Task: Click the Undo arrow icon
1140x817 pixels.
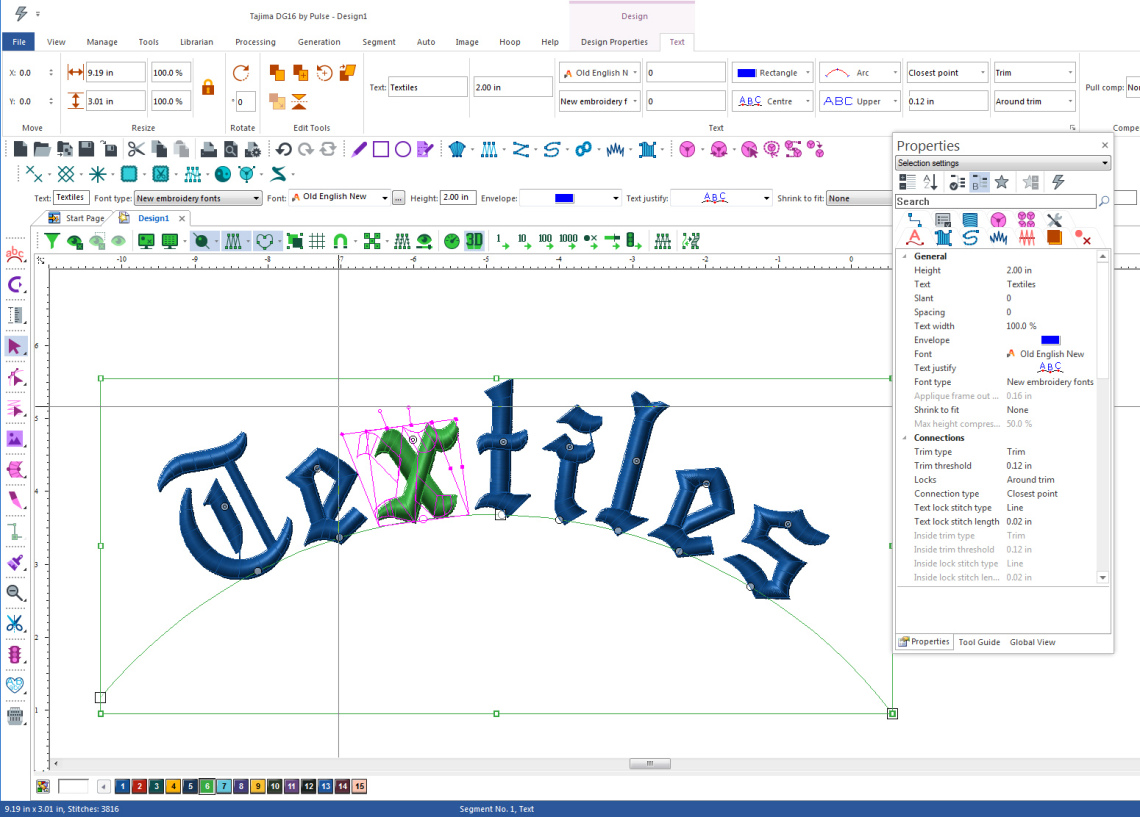Action: click(x=284, y=149)
